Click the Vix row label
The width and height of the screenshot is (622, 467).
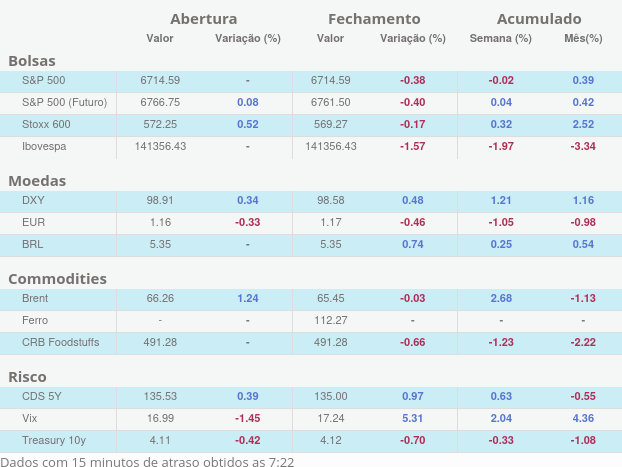click(x=30, y=418)
